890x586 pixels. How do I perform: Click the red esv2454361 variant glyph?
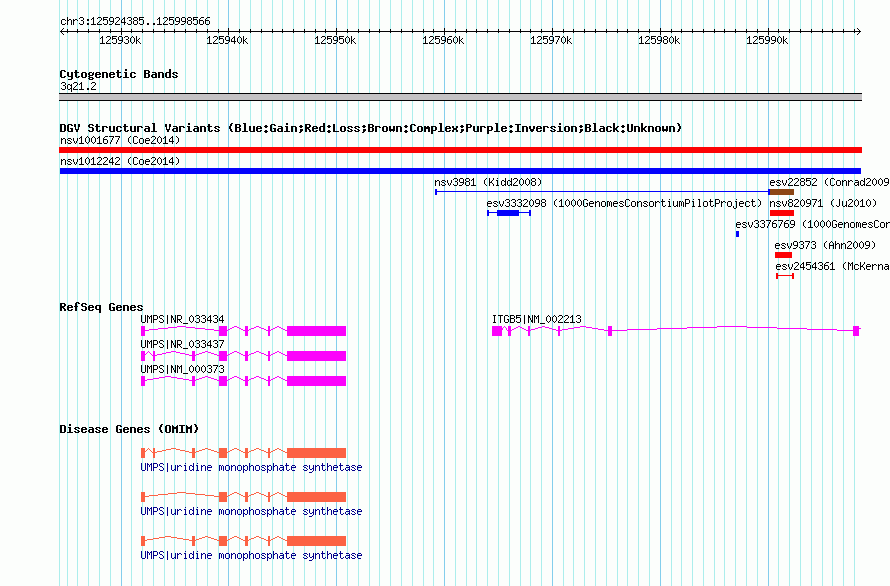coord(785,276)
